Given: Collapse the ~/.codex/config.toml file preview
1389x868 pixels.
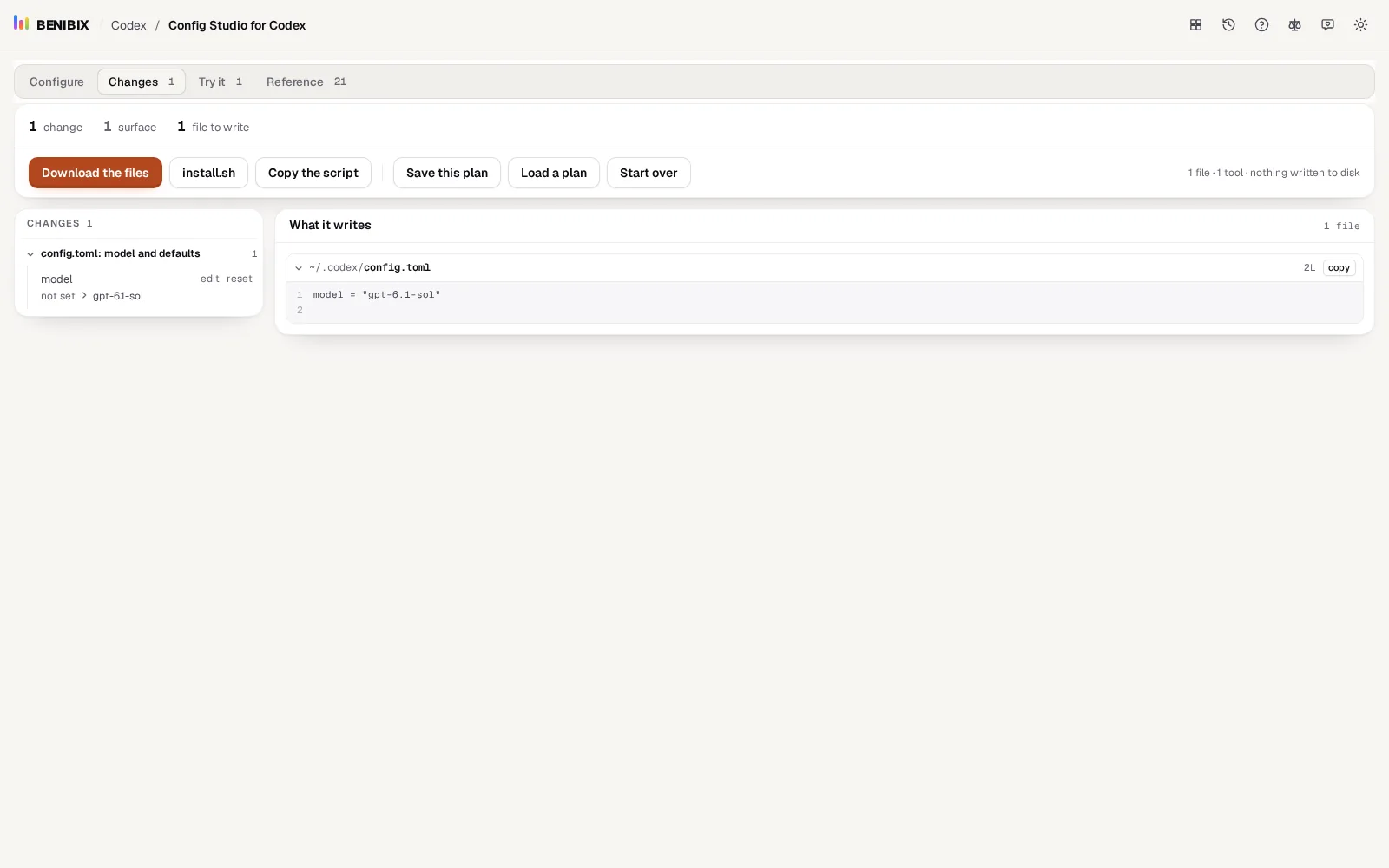Looking at the screenshot, I should click(x=299, y=268).
